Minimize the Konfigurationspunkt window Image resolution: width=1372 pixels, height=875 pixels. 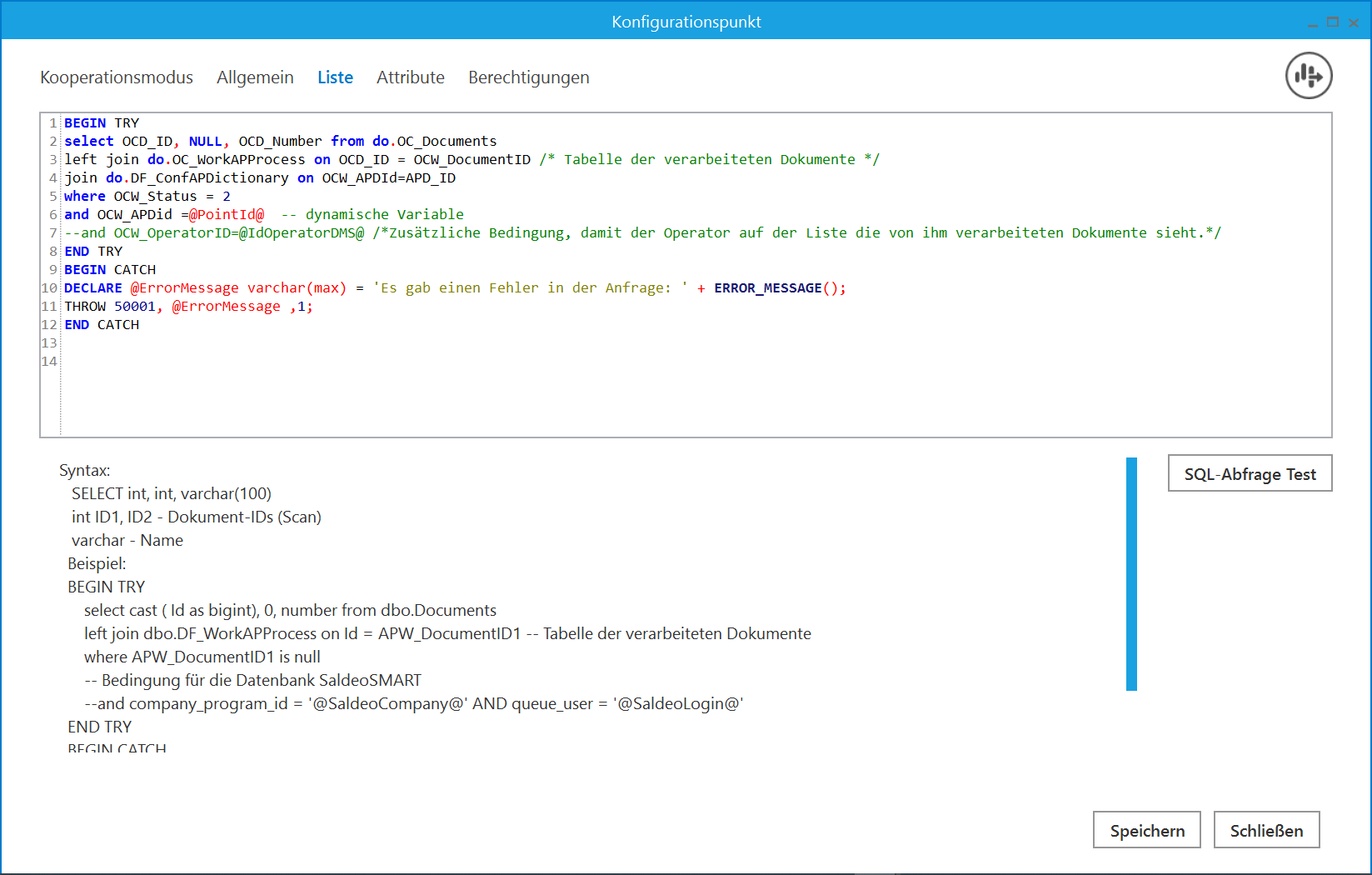[1312, 22]
